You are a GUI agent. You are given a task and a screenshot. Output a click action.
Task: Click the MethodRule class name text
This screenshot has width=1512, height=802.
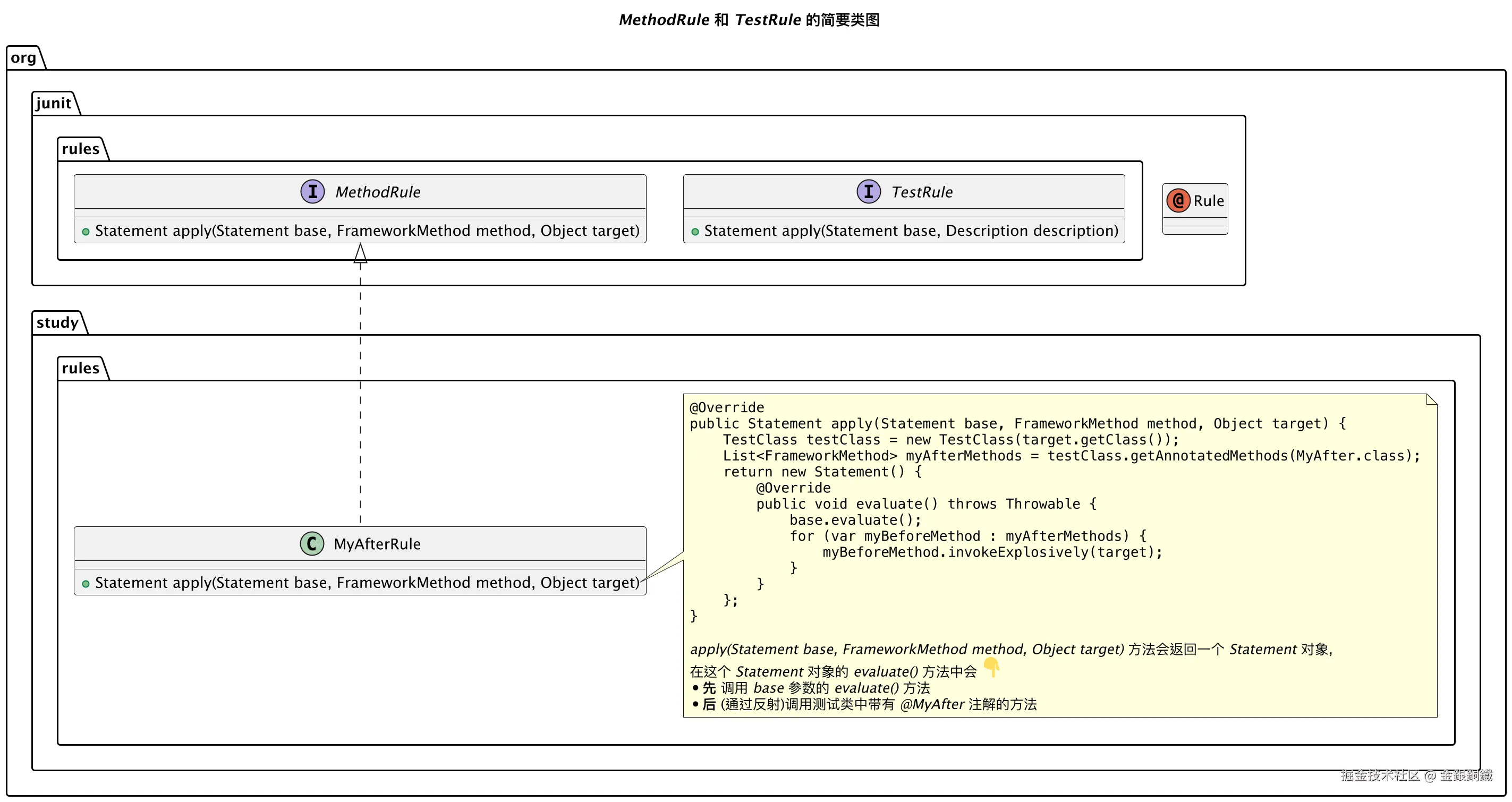(377, 192)
